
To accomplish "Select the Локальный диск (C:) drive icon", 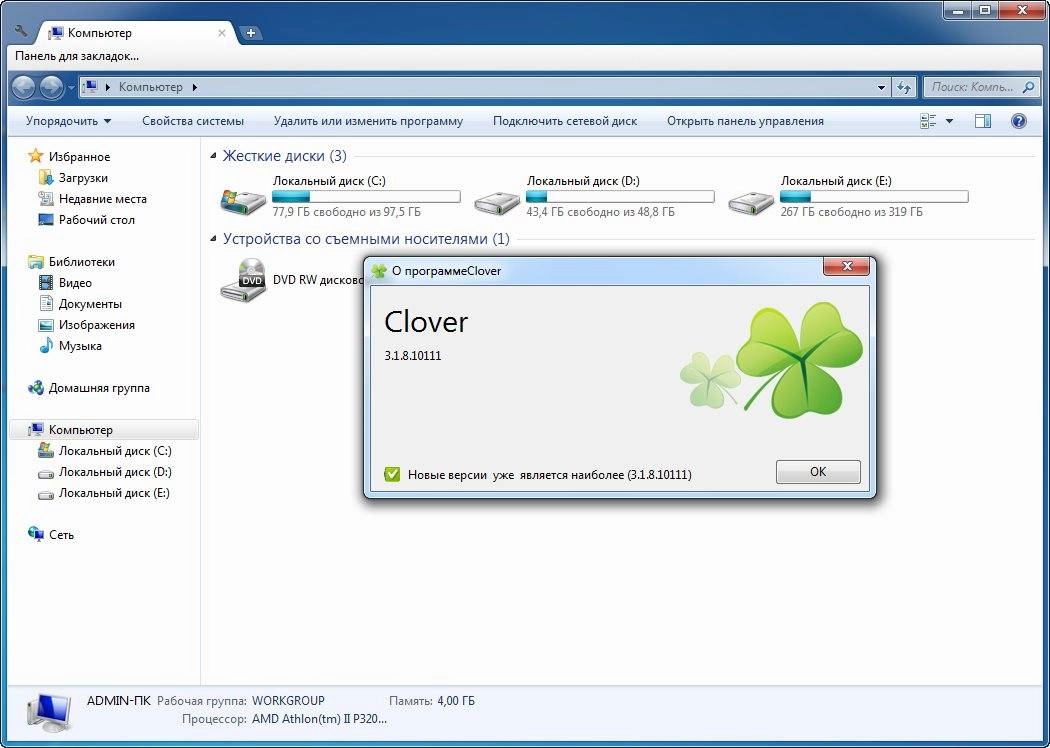I will pyautogui.click(x=243, y=200).
